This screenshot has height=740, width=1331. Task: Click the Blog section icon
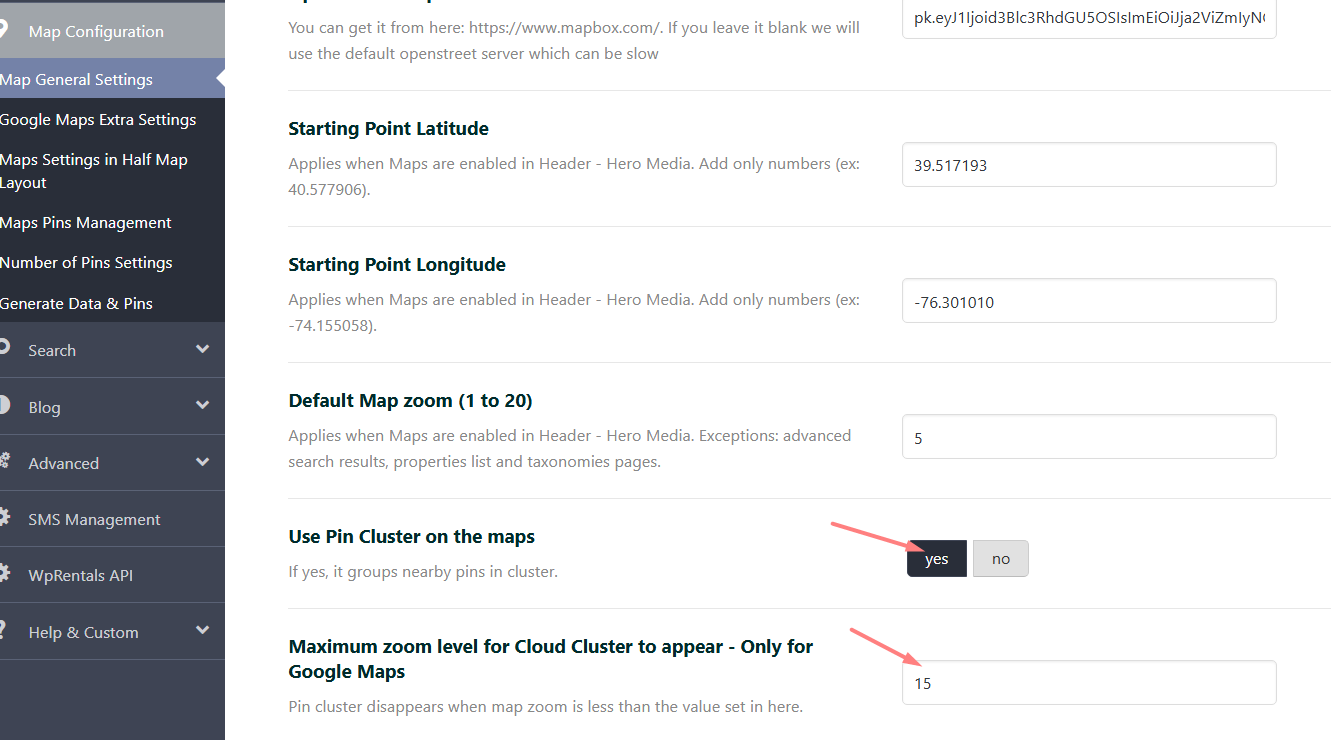(x=4, y=405)
